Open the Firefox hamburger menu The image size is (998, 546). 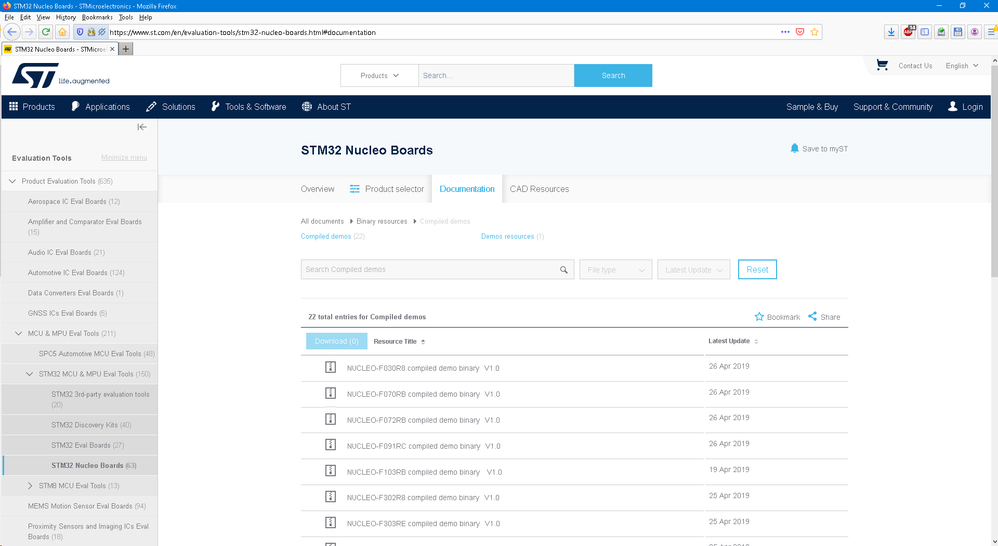(x=992, y=32)
